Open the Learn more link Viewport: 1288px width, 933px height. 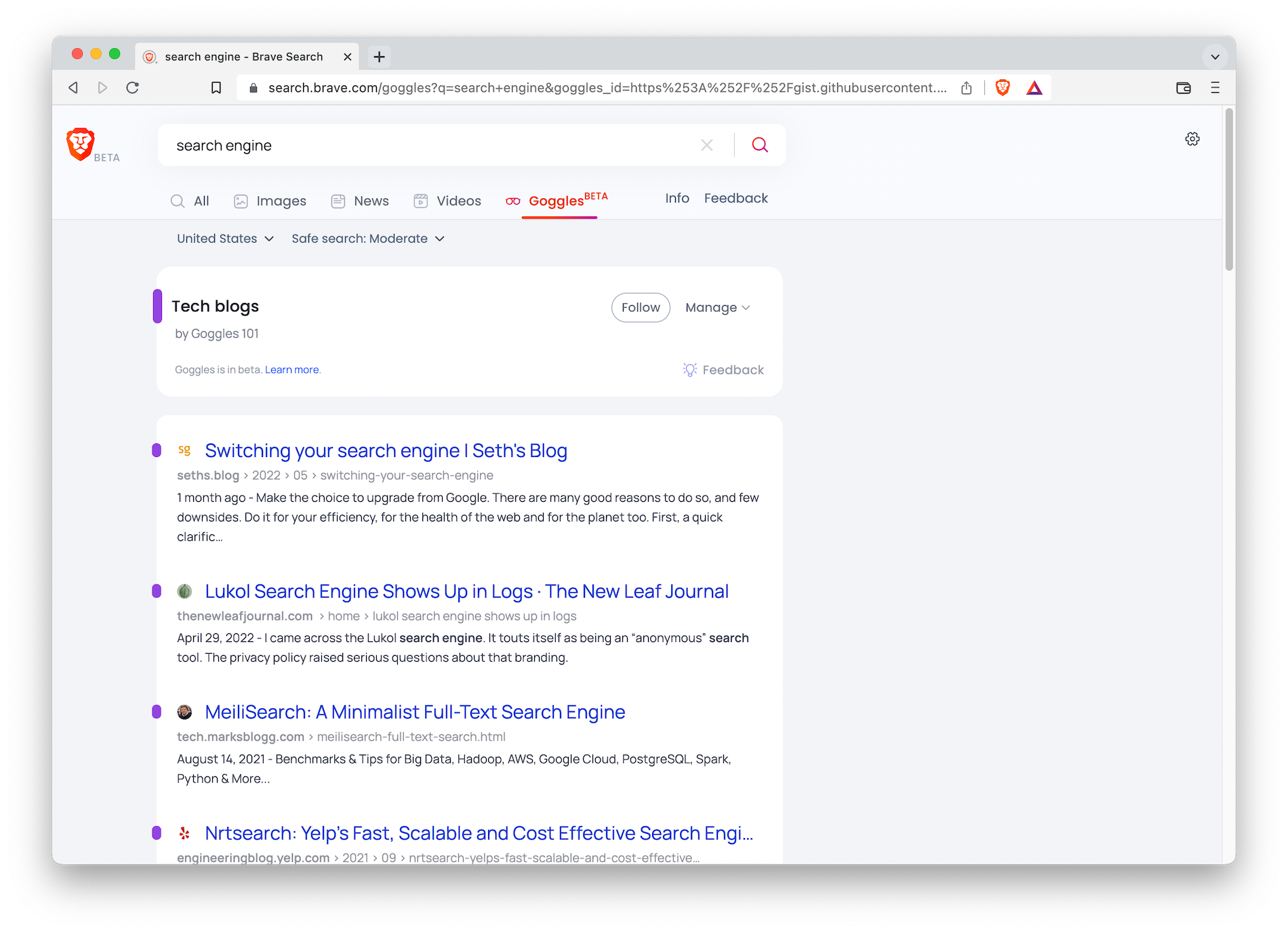[292, 370]
